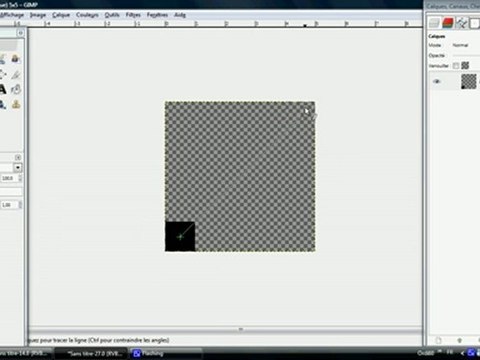480x360 pixels.
Task: Toggle layer visibility eye icon
Action: point(437,82)
